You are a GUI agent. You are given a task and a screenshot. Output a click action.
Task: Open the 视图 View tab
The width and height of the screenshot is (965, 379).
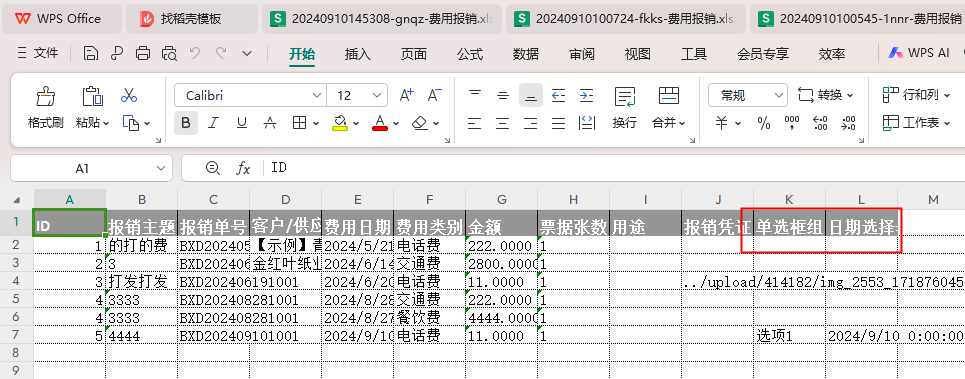pos(637,54)
